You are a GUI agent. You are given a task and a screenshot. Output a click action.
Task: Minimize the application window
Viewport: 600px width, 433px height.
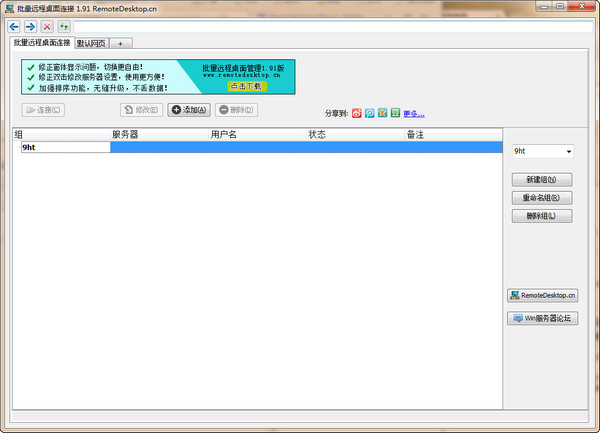[545, 7]
